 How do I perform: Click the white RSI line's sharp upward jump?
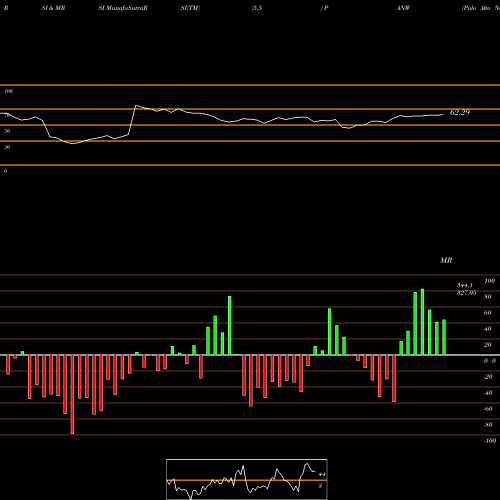pyautogui.click(x=132, y=120)
